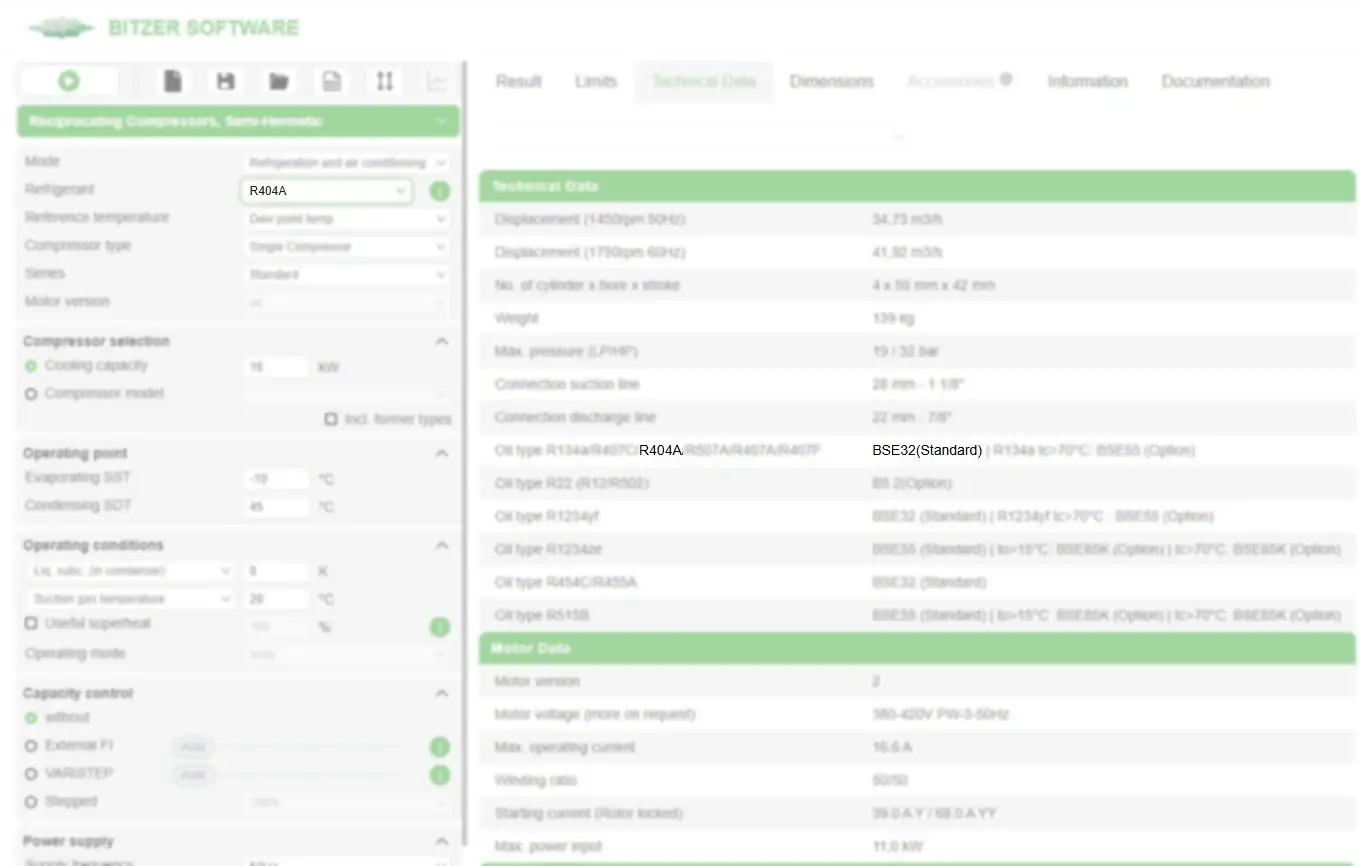This screenshot has height=866, width=1361.
Task: Click the 'Max. pressure (LP/HP)' row label
Action: coord(566,352)
